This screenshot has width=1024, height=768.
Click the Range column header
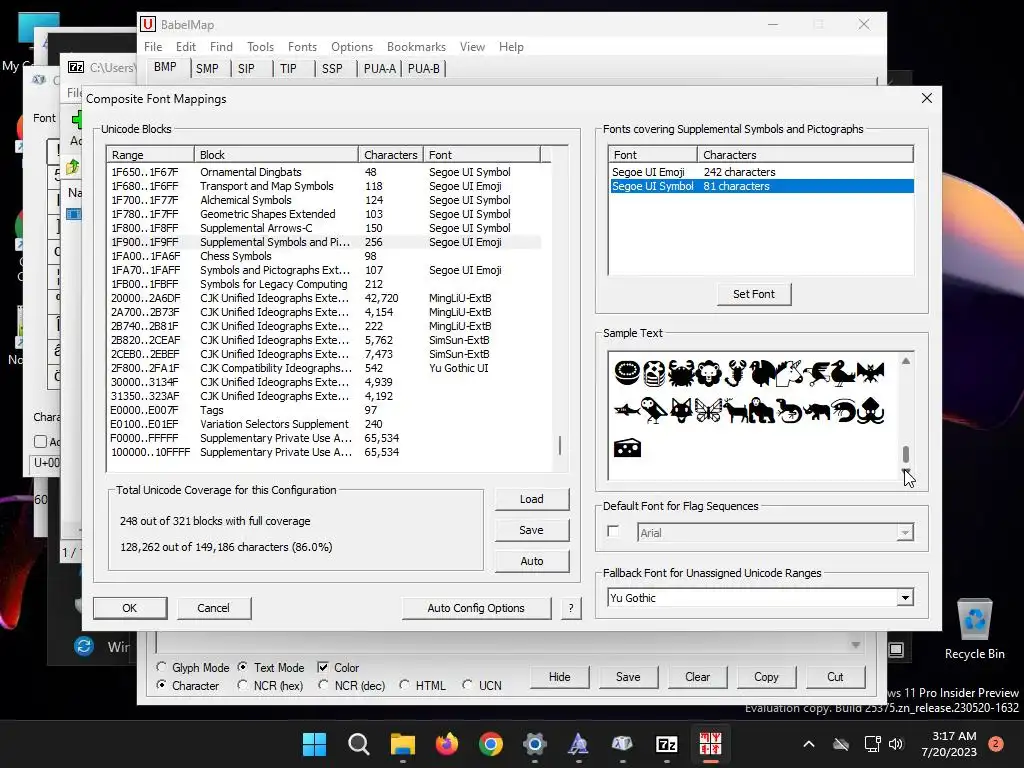point(151,155)
